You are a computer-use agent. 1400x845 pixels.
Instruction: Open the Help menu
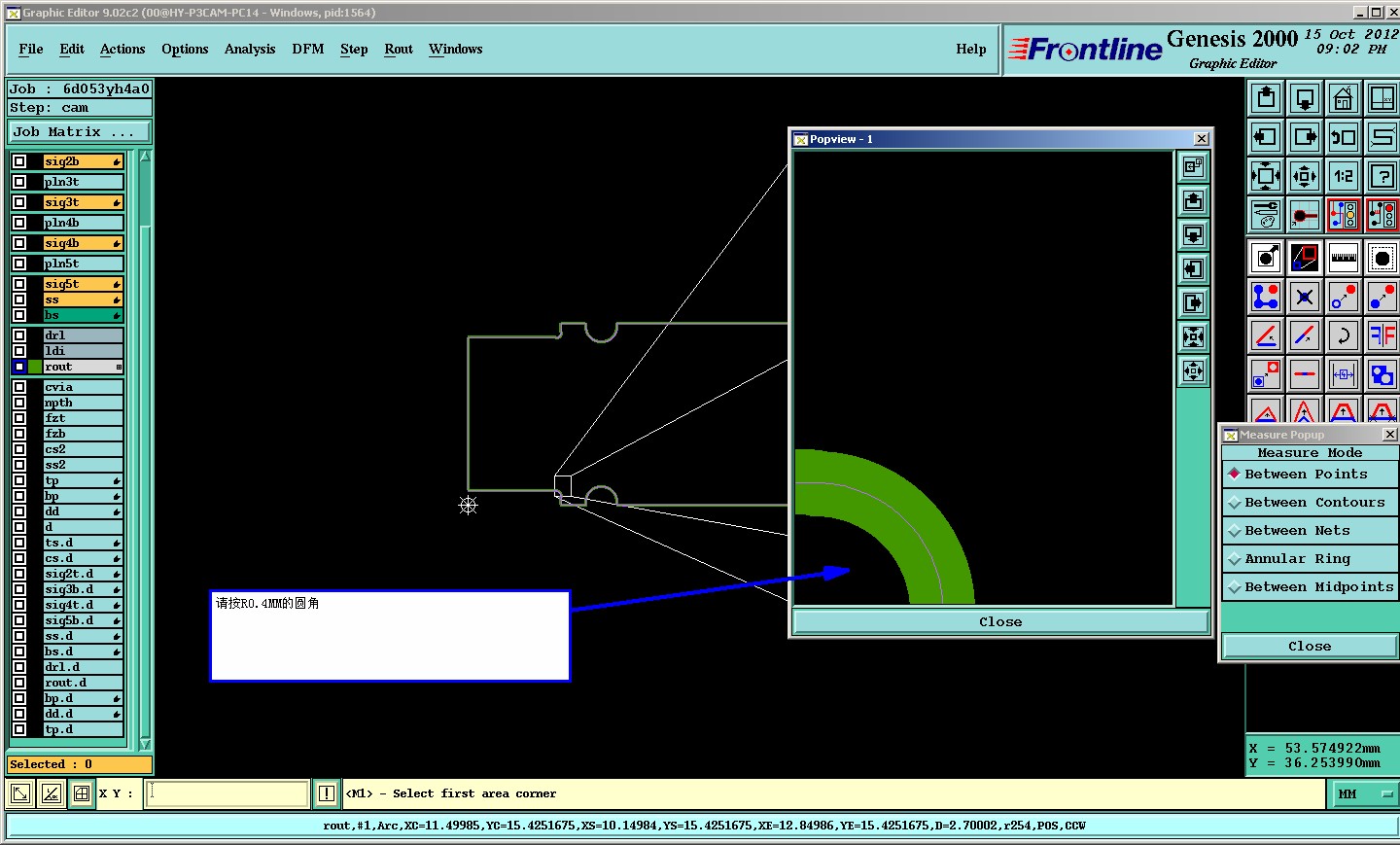click(x=971, y=49)
